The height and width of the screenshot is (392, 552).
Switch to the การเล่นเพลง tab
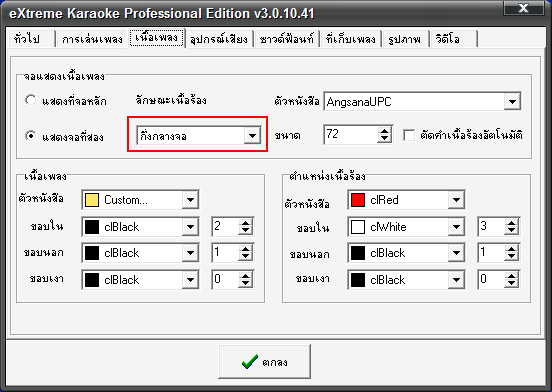92,39
